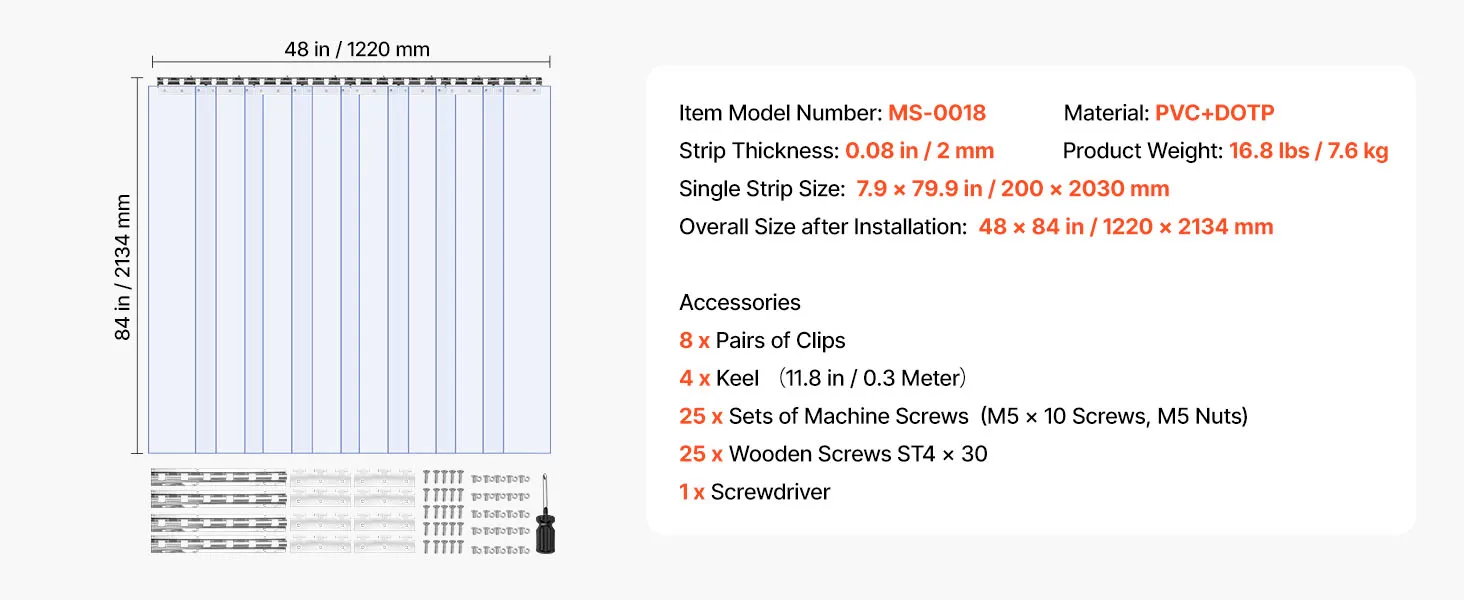Image resolution: width=1464 pixels, height=600 pixels.
Task: Click the group of wooden screws
Action: (x=443, y=511)
